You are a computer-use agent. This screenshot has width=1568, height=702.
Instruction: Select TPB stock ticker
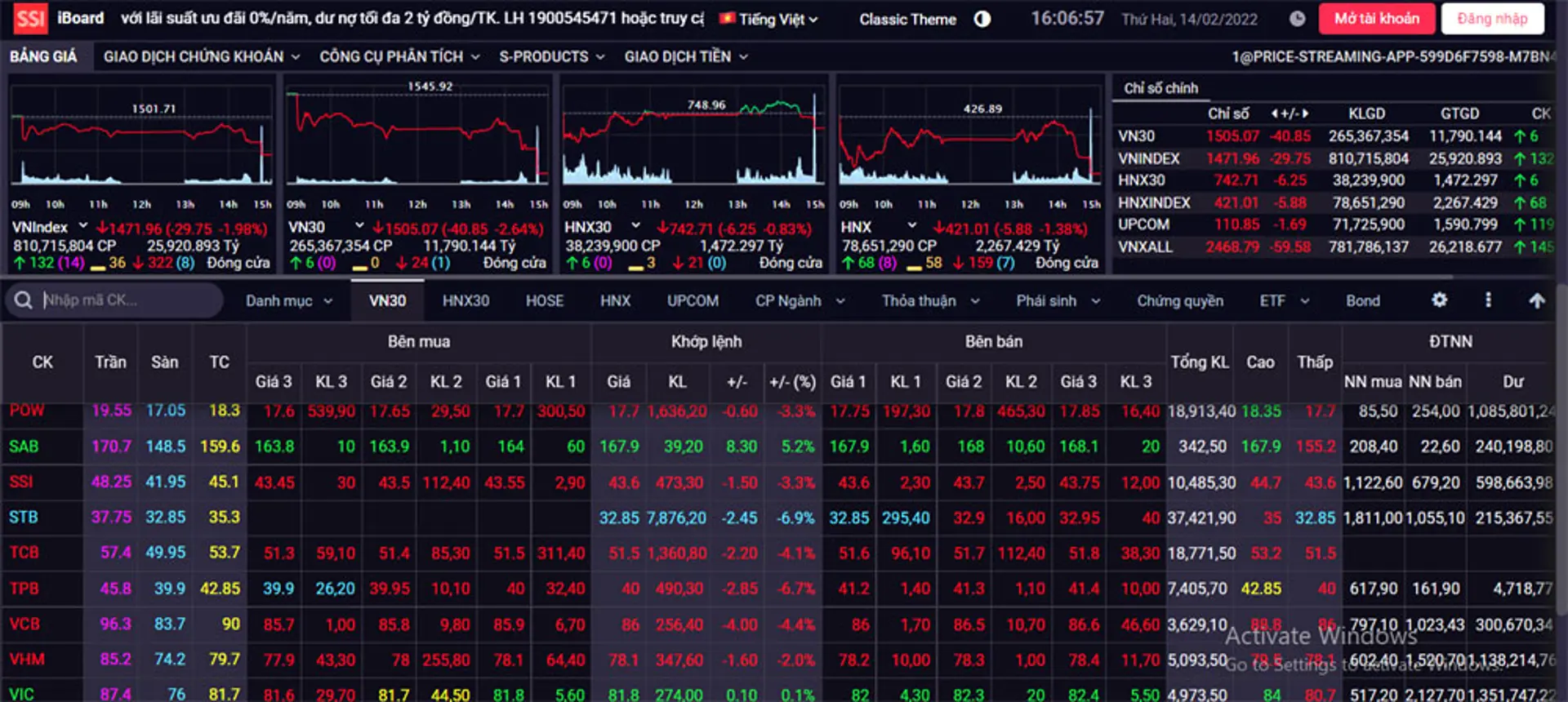(x=24, y=588)
